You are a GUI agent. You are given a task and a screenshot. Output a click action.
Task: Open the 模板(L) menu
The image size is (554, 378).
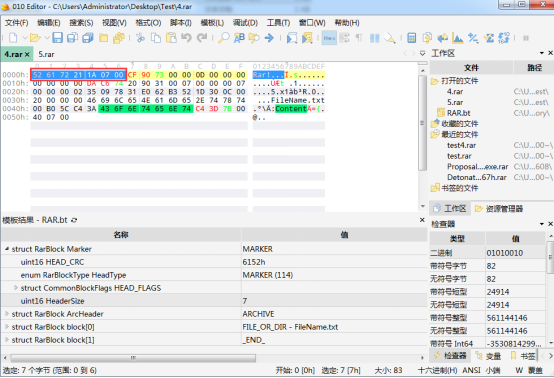(212, 23)
